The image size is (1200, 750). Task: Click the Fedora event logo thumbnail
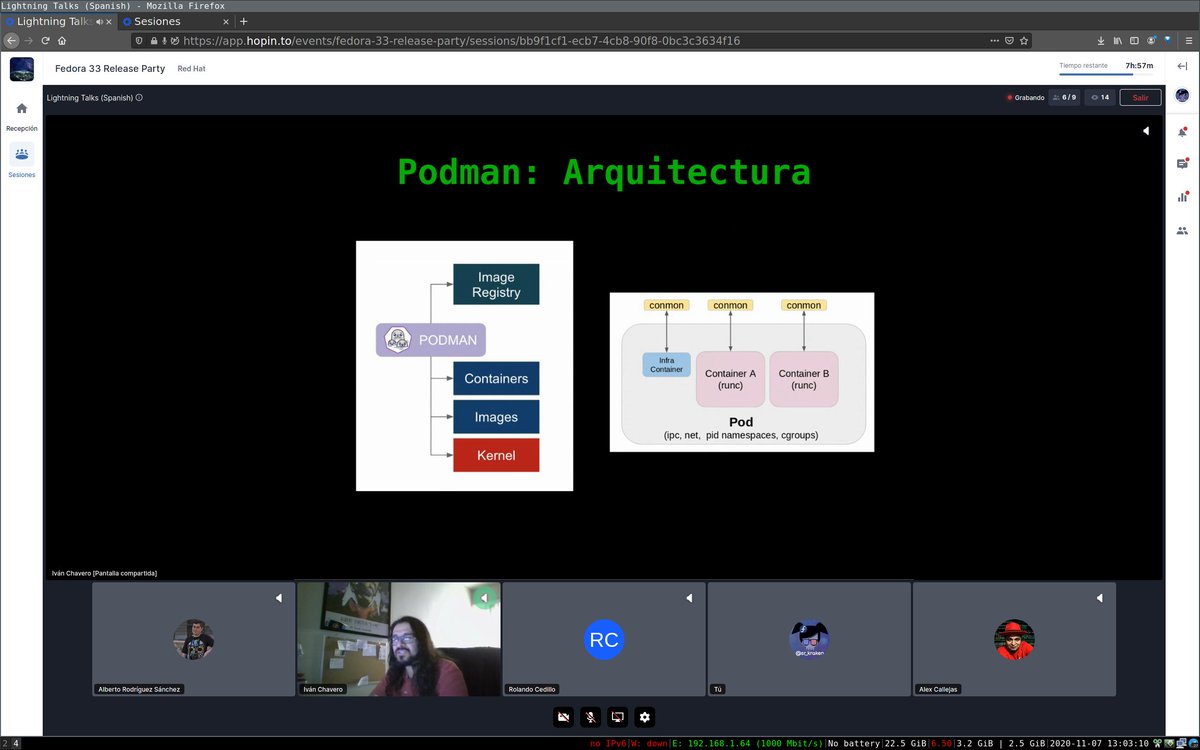[22, 68]
